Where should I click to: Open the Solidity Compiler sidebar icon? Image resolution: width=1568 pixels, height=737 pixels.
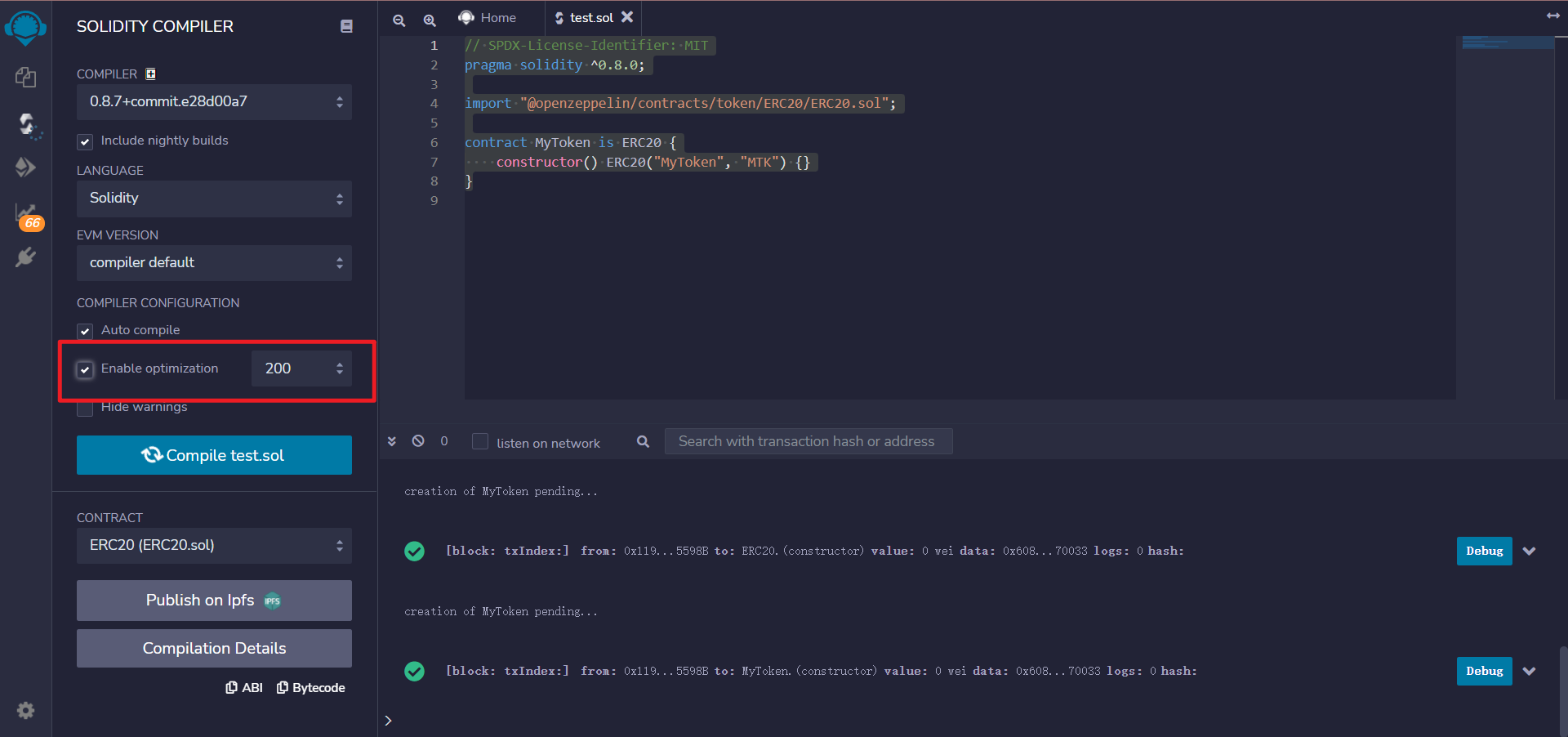point(29,125)
